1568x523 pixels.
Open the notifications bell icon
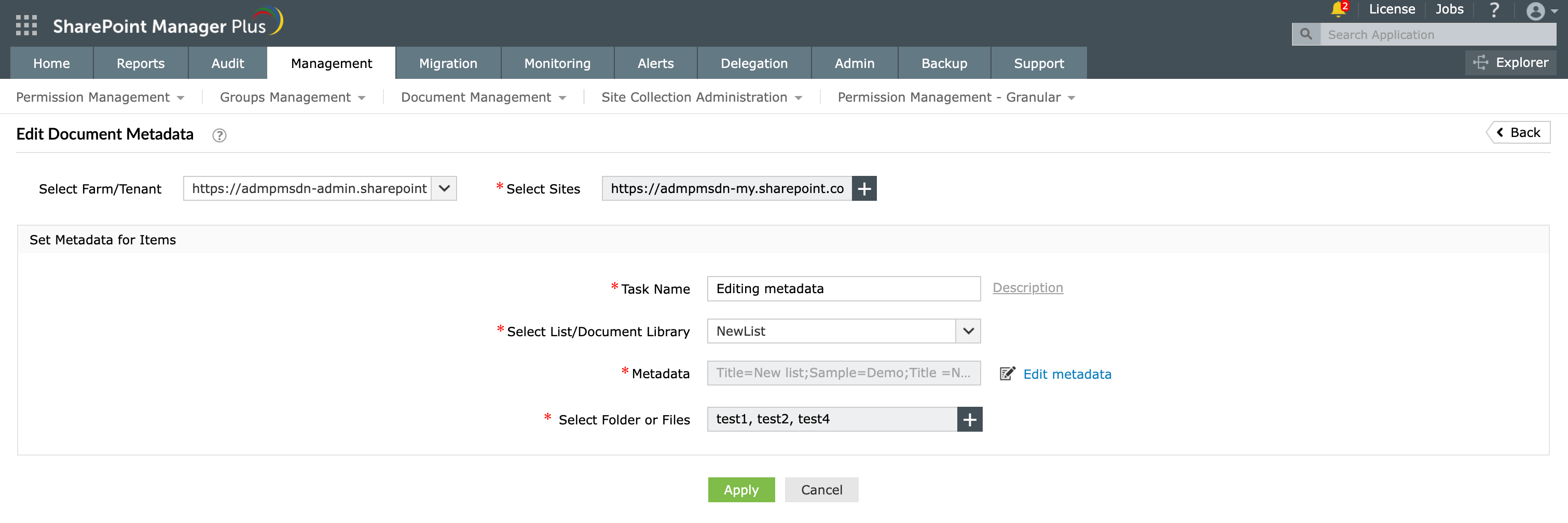[x=1338, y=9]
